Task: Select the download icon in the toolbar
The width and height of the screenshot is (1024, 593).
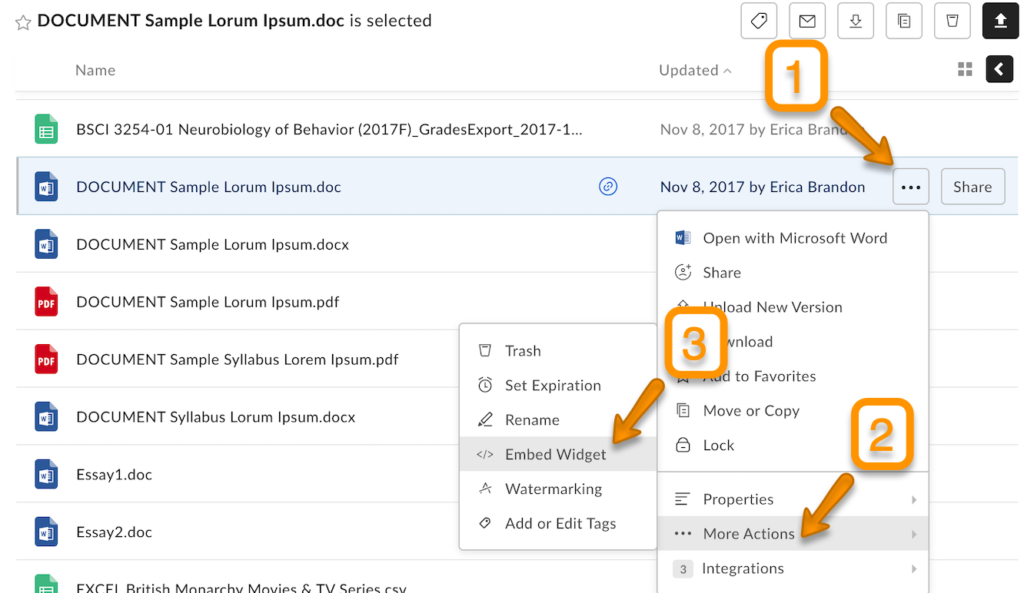Action: (x=855, y=20)
